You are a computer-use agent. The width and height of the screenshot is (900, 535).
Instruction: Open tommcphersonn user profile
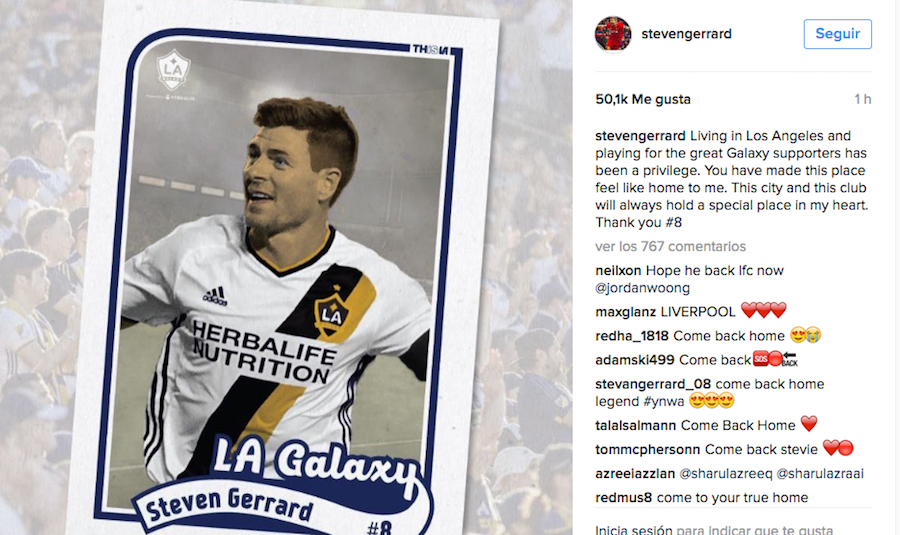[647, 449]
